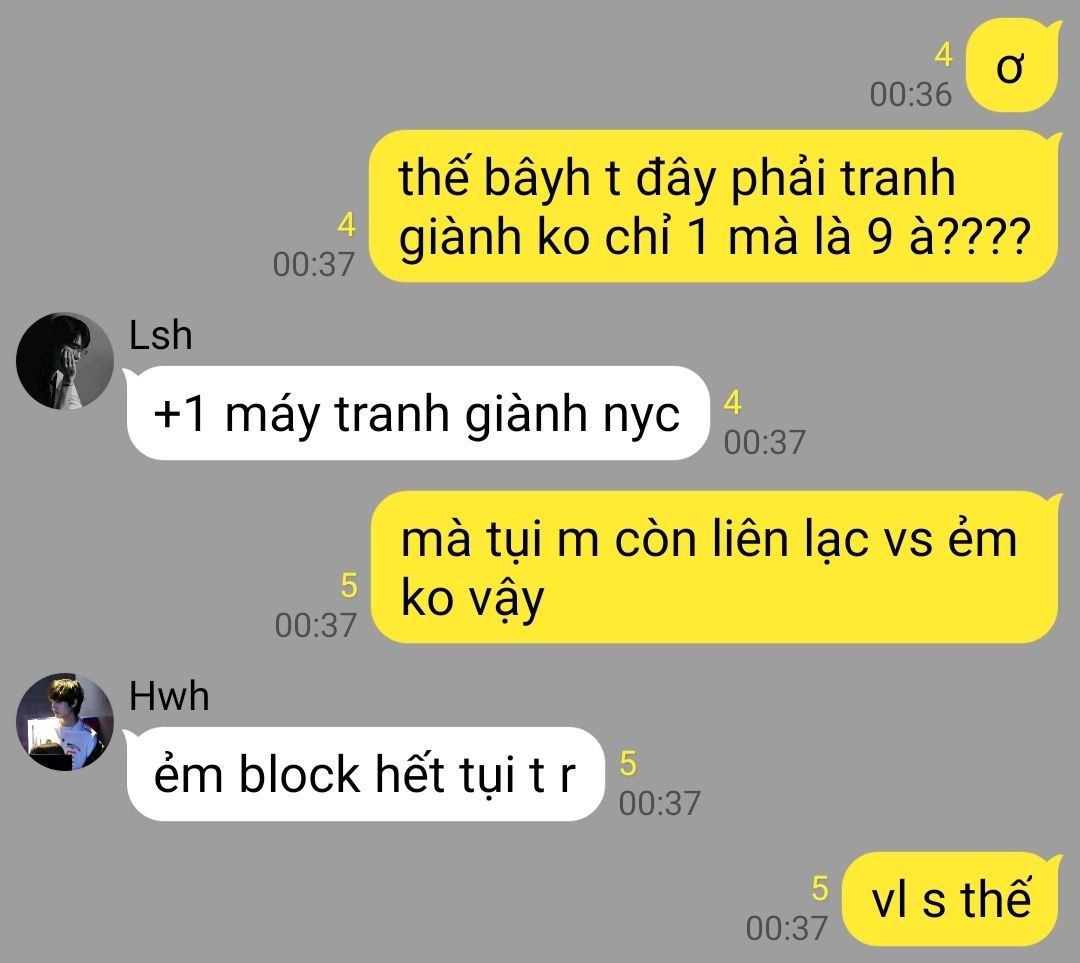
Task: Tap unread count 4 next to Lsh's message
Action: tap(733, 403)
